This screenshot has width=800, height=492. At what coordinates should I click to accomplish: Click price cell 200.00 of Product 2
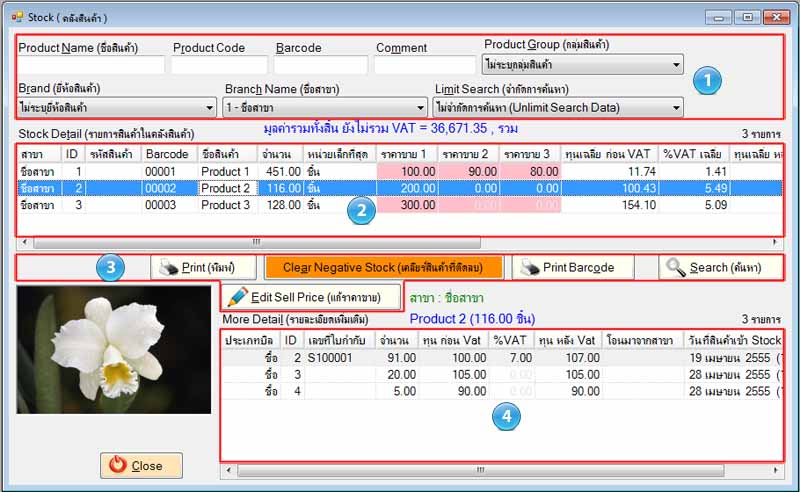(x=418, y=188)
